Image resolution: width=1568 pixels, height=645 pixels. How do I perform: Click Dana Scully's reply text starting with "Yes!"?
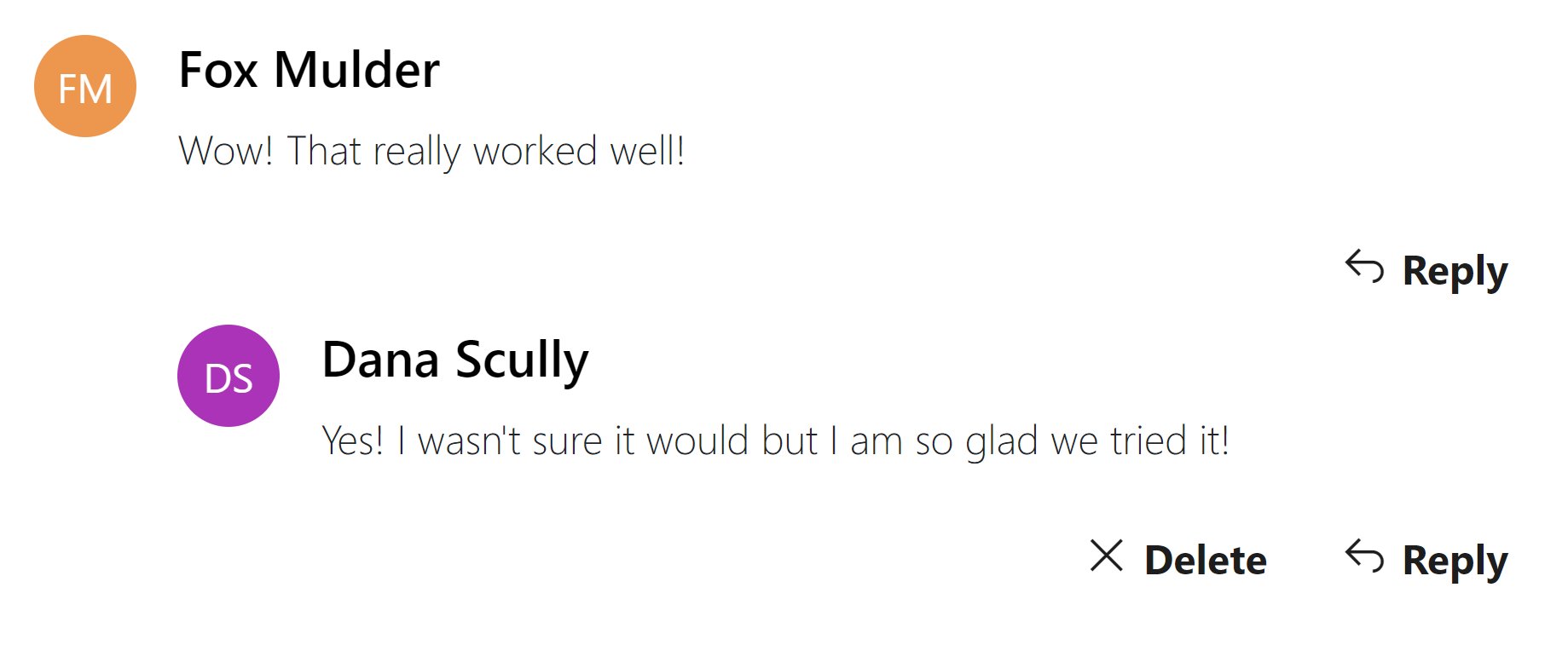click(x=776, y=441)
